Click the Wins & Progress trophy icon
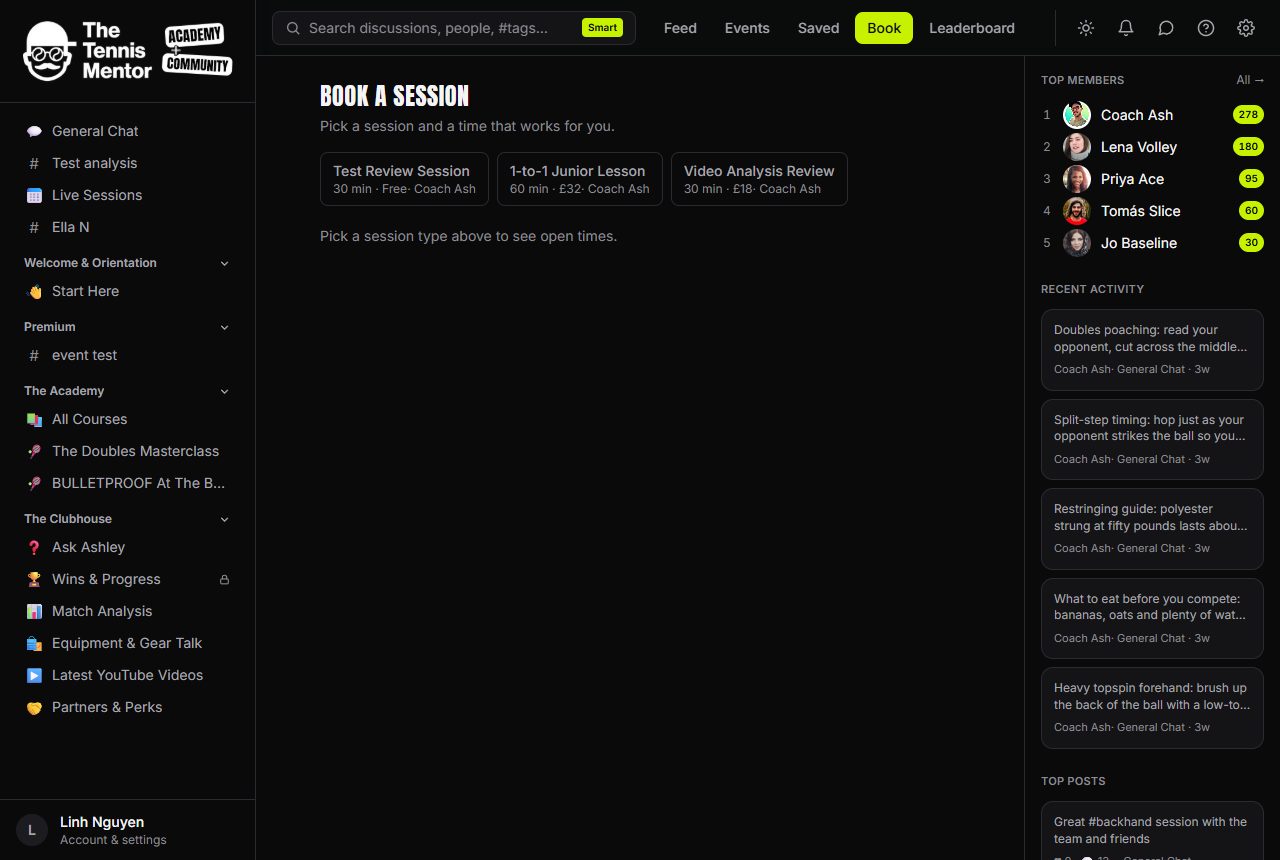This screenshot has width=1280, height=860. (34, 579)
